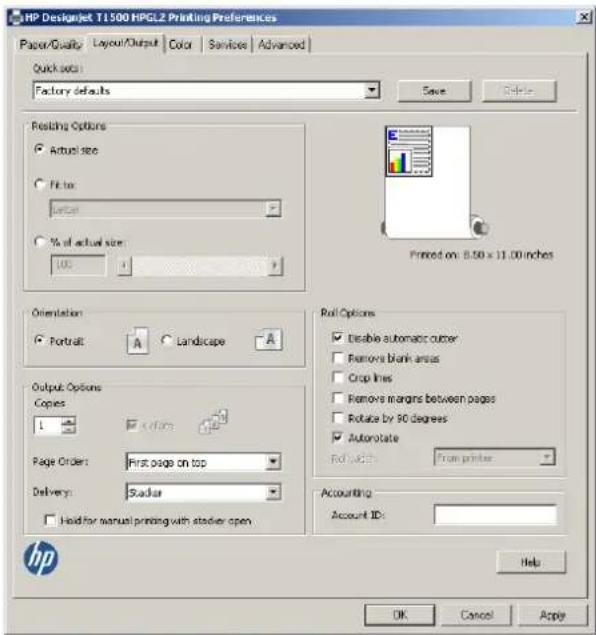Click the landscape page orientation icon
Screen dimensions: 596x635
pyautogui.click(x=268, y=339)
